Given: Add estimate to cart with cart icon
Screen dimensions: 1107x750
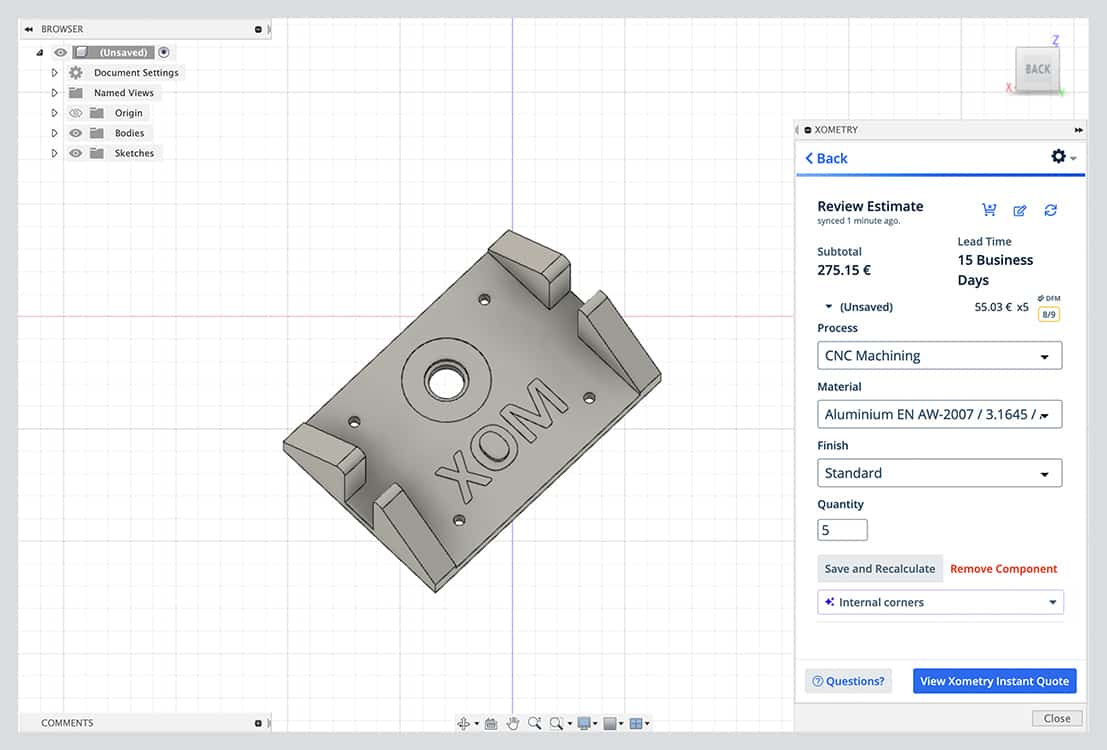Looking at the screenshot, I should pyautogui.click(x=989, y=210).
